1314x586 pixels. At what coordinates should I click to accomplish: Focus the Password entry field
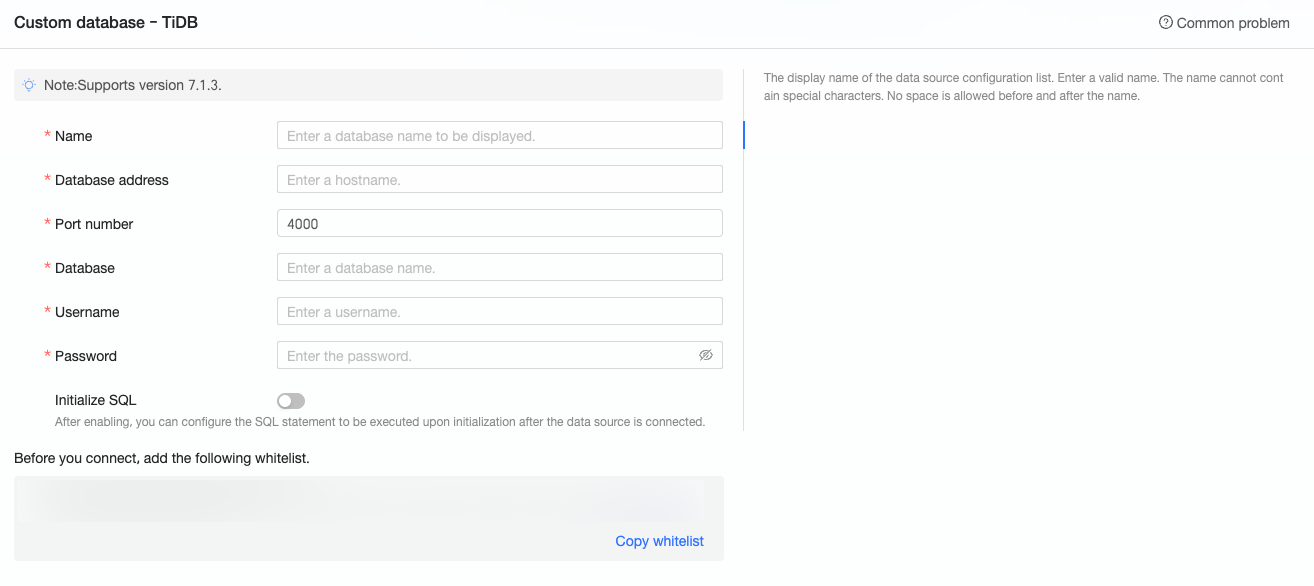point(487,356)
